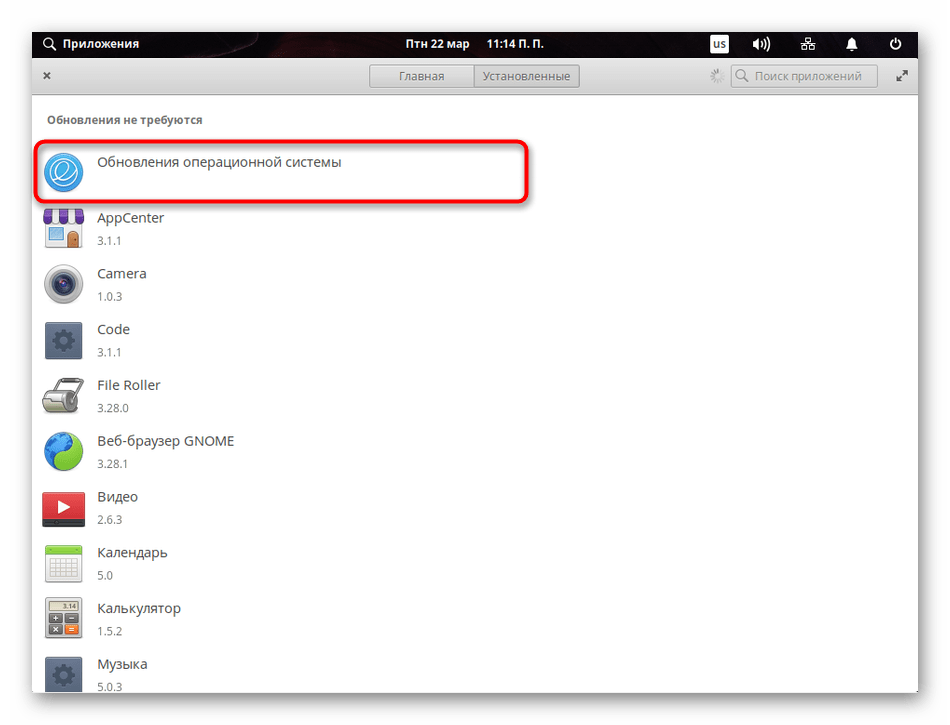
Task: Click the Калькулятор calculator icon
Action: tap(64, 618)
